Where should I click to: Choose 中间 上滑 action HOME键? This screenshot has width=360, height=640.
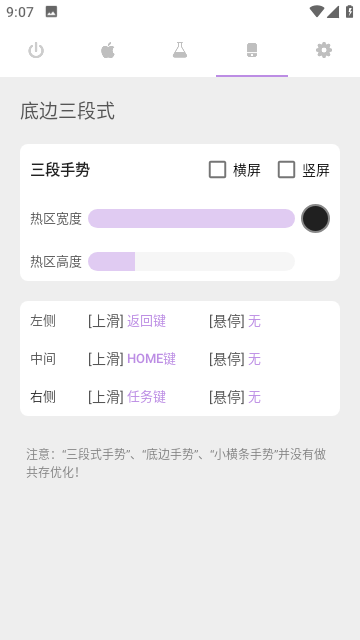[x=151, y=359]
